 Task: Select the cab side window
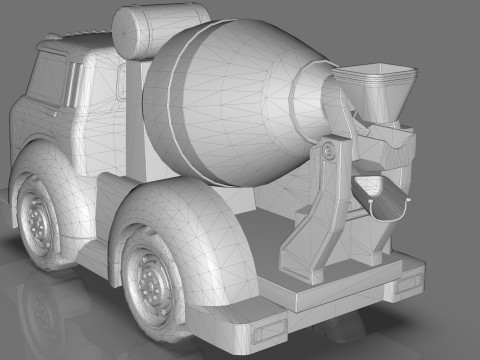pos(48,79)
